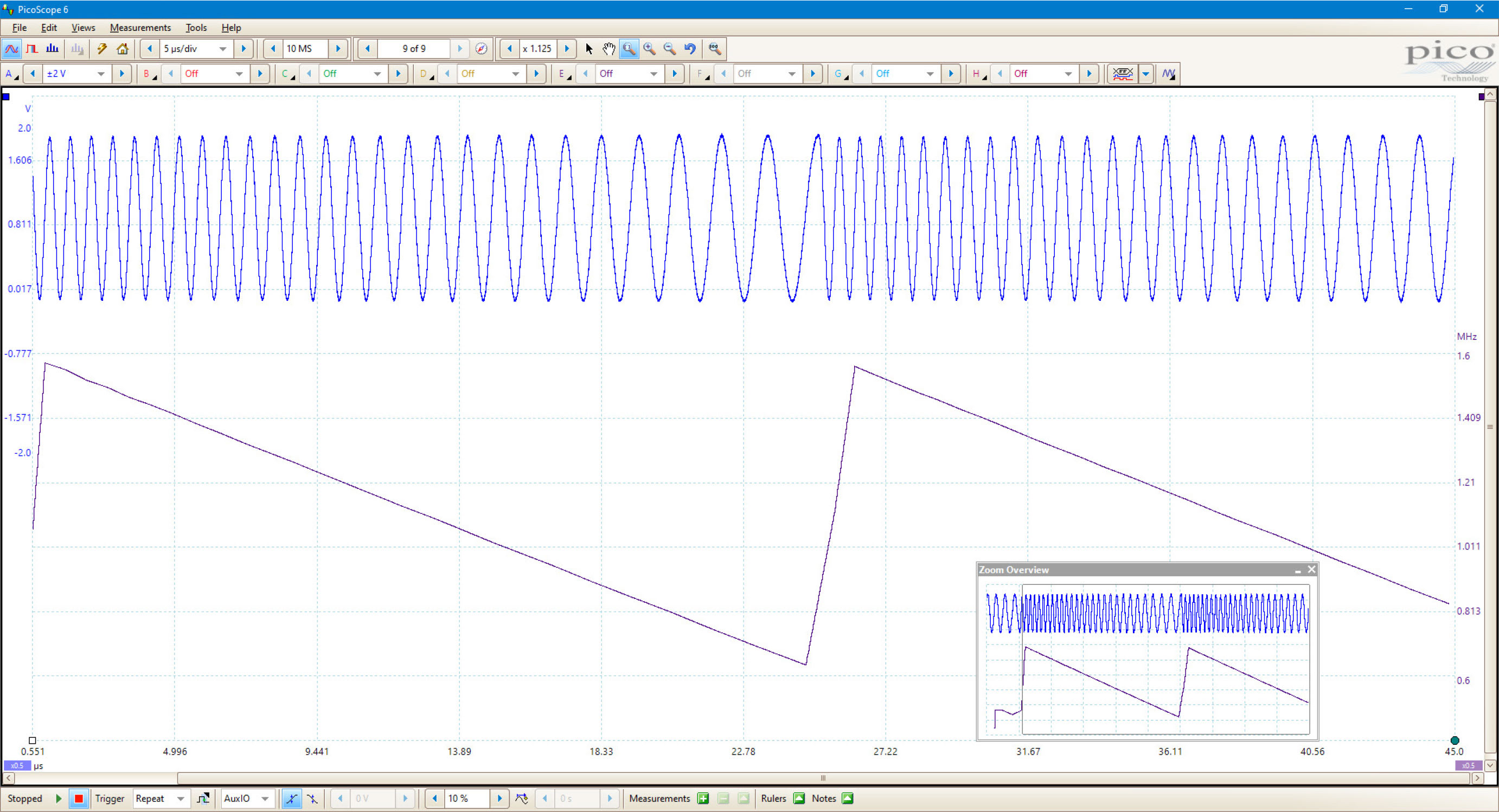Screen dimensions: 1499x812
Task: Open channel E options button
Action: (x=564, y=74)
